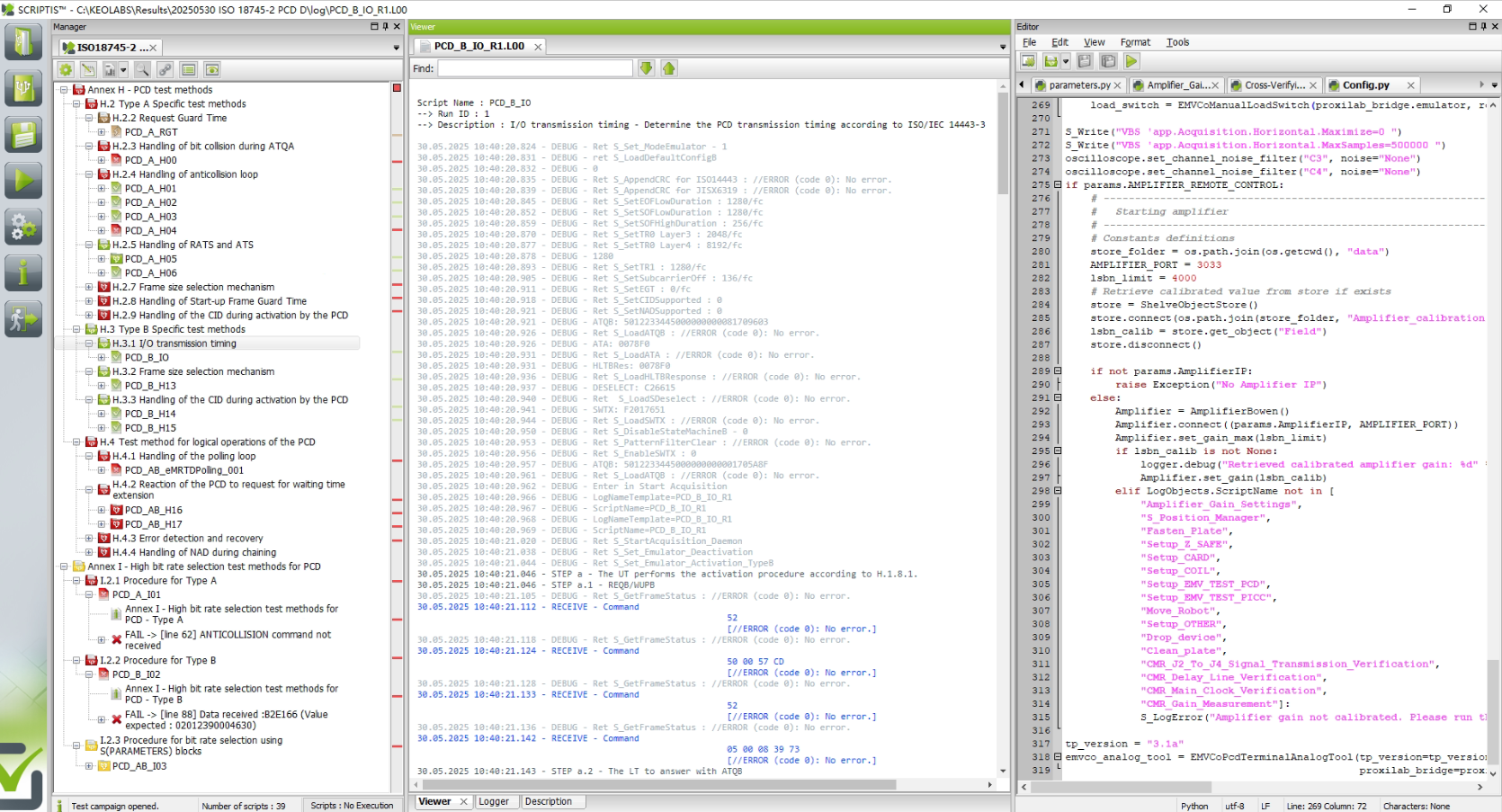Click the magnifier search icon in Manager toolbar
The width and height of the screenshot is (1502, 812).
[x=142, y=69]
